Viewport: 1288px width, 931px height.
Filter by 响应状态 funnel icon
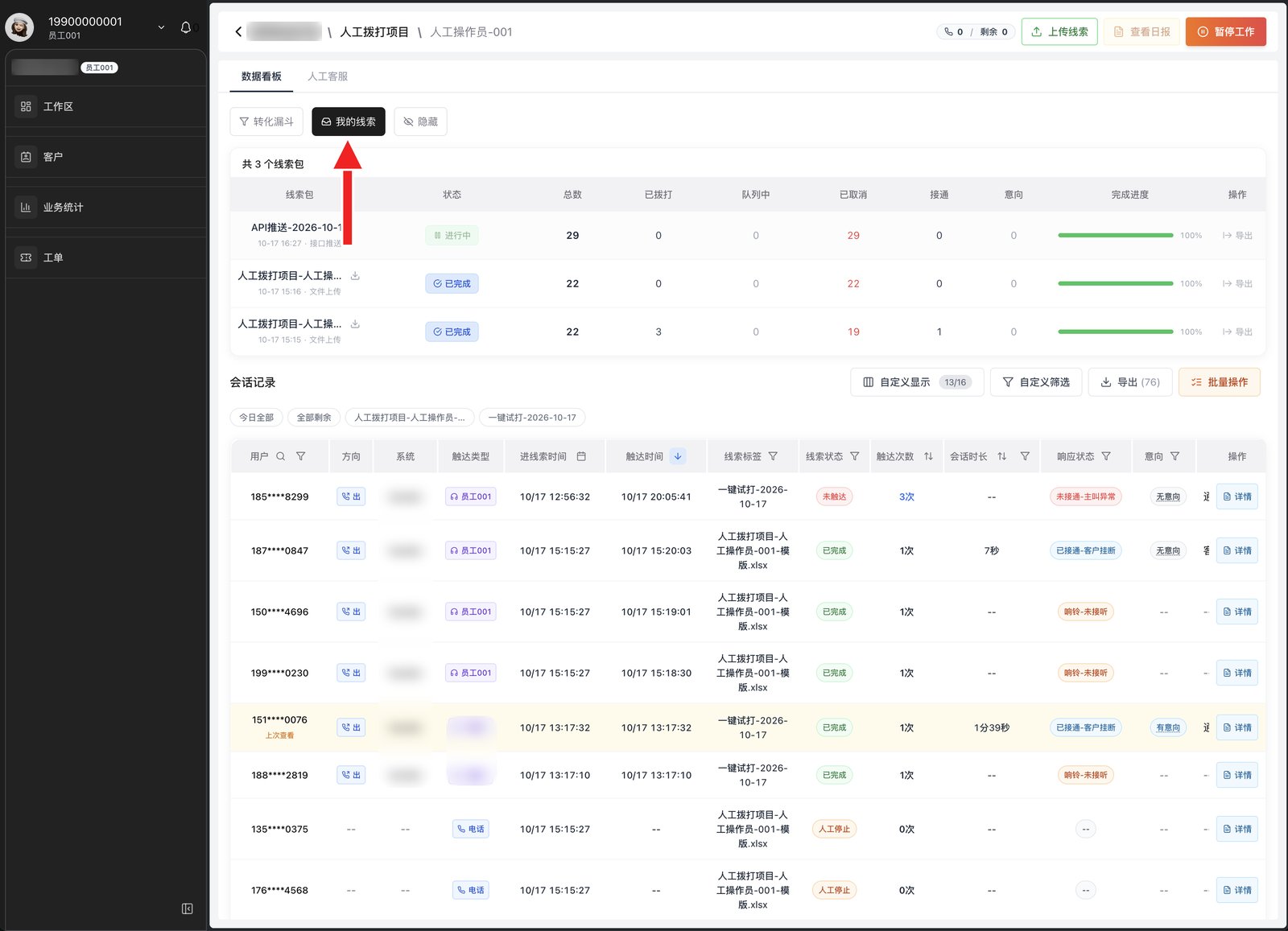[x=1106, y=456]
